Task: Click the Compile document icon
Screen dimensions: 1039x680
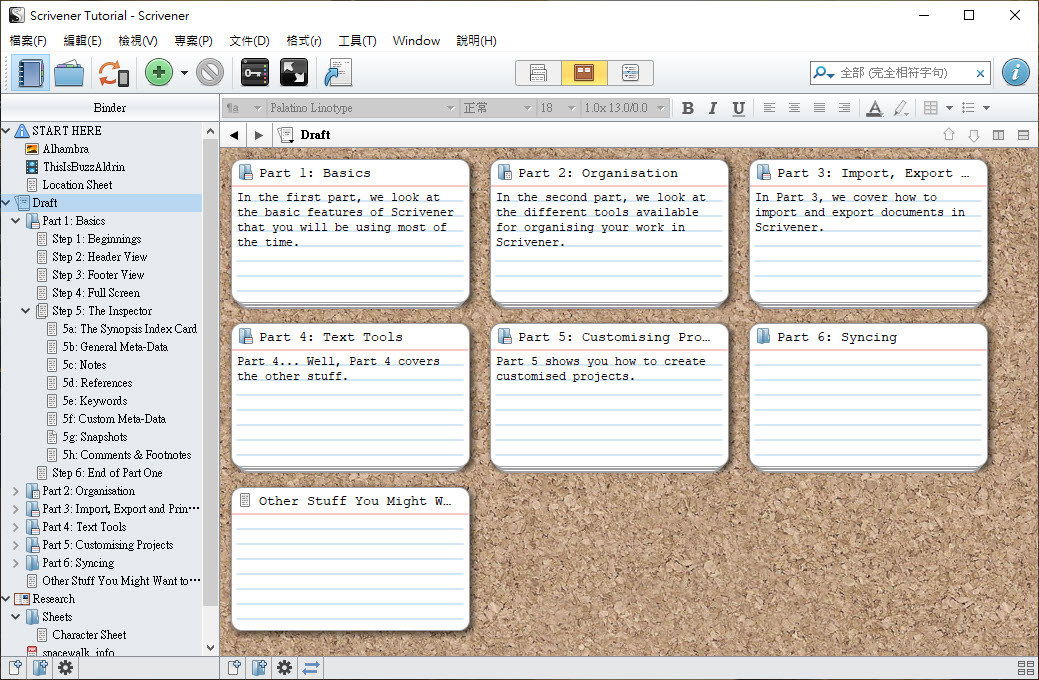Action: click(x=339, y=73)
